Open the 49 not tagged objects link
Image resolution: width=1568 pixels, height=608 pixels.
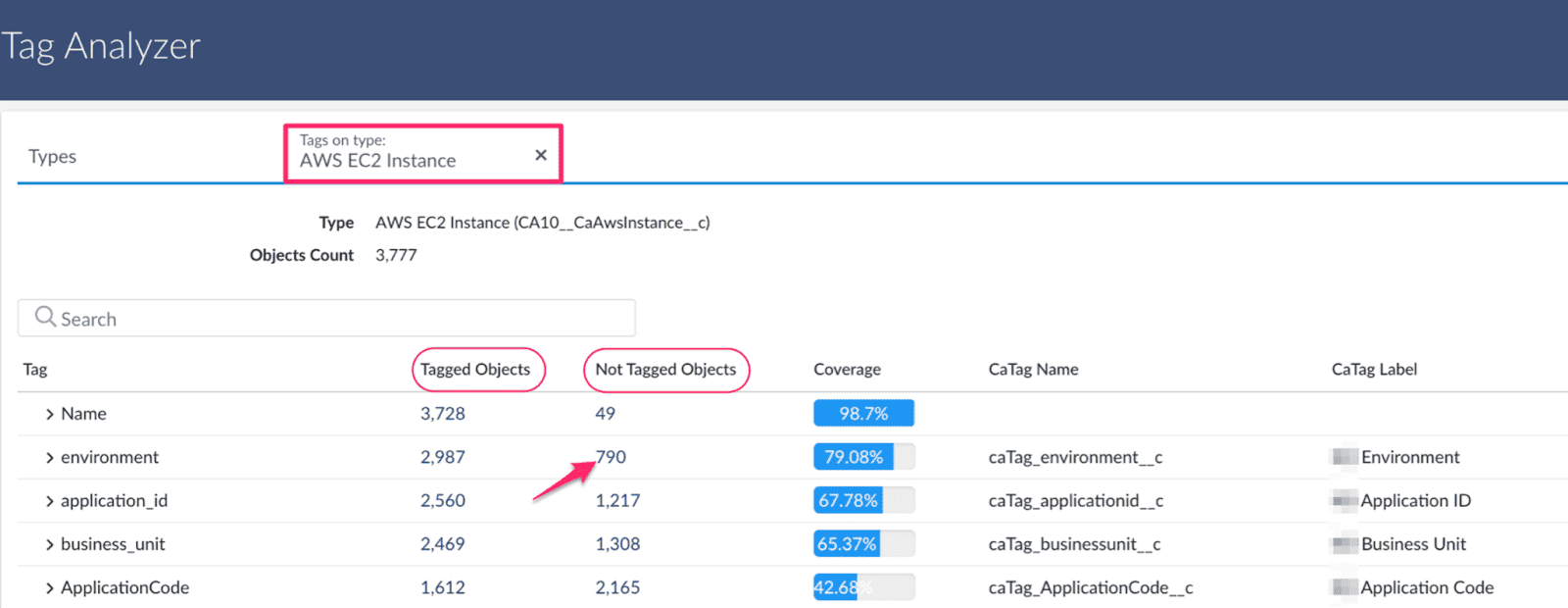point(605,414)
